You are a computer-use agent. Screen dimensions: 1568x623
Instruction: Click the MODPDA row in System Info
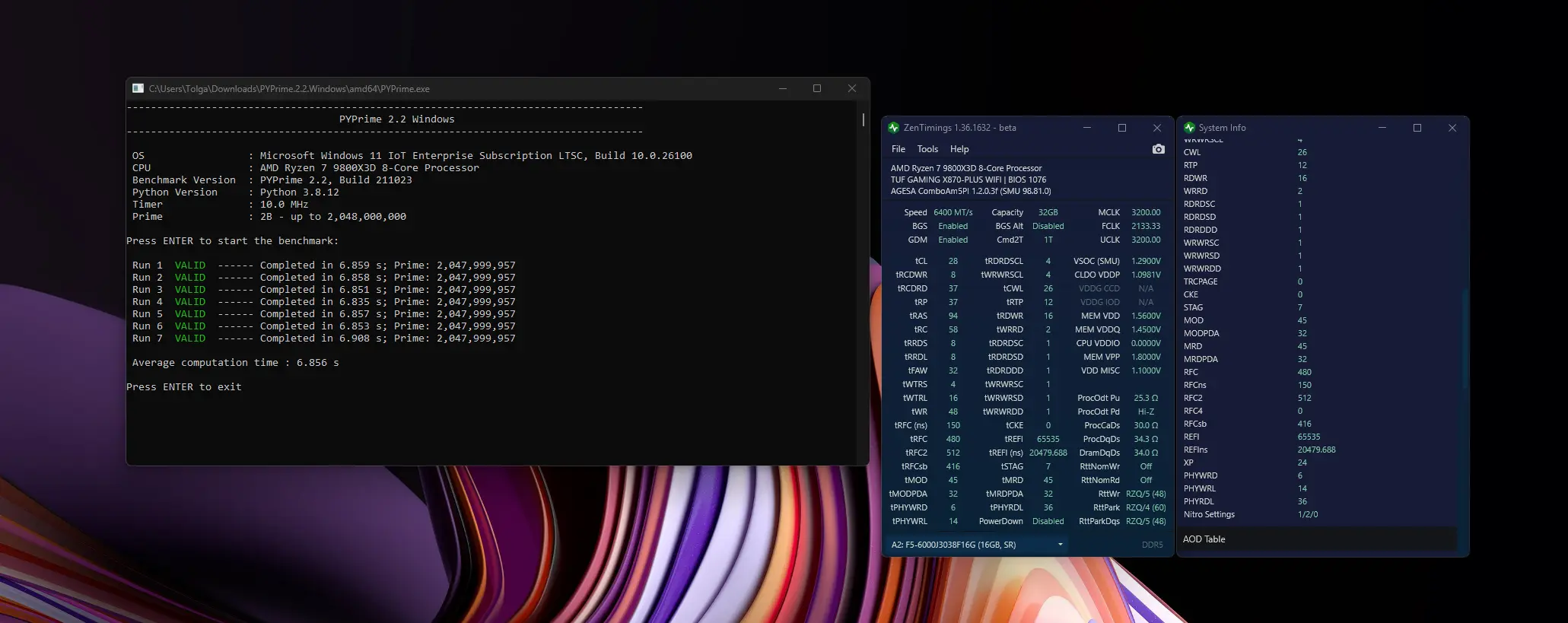click(x=1317, y=333)
